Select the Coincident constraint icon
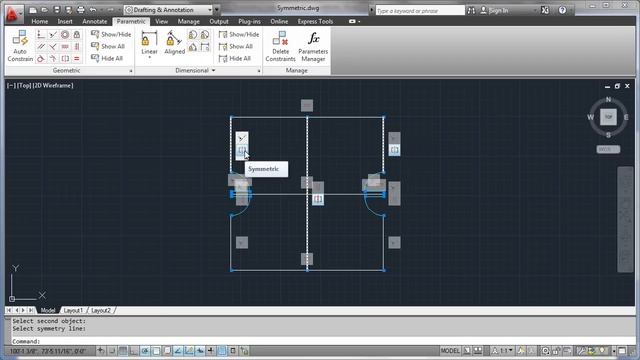 point(41,35)
